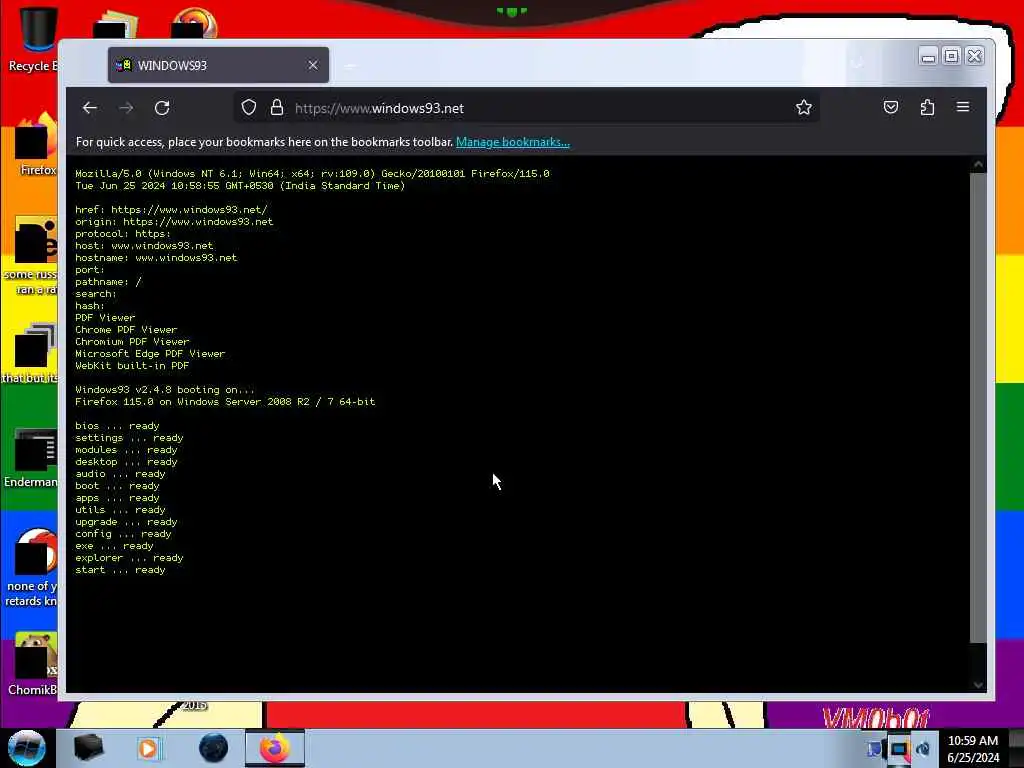
Task: Select the ChomikB desktop icon
Action: point(33,664)
